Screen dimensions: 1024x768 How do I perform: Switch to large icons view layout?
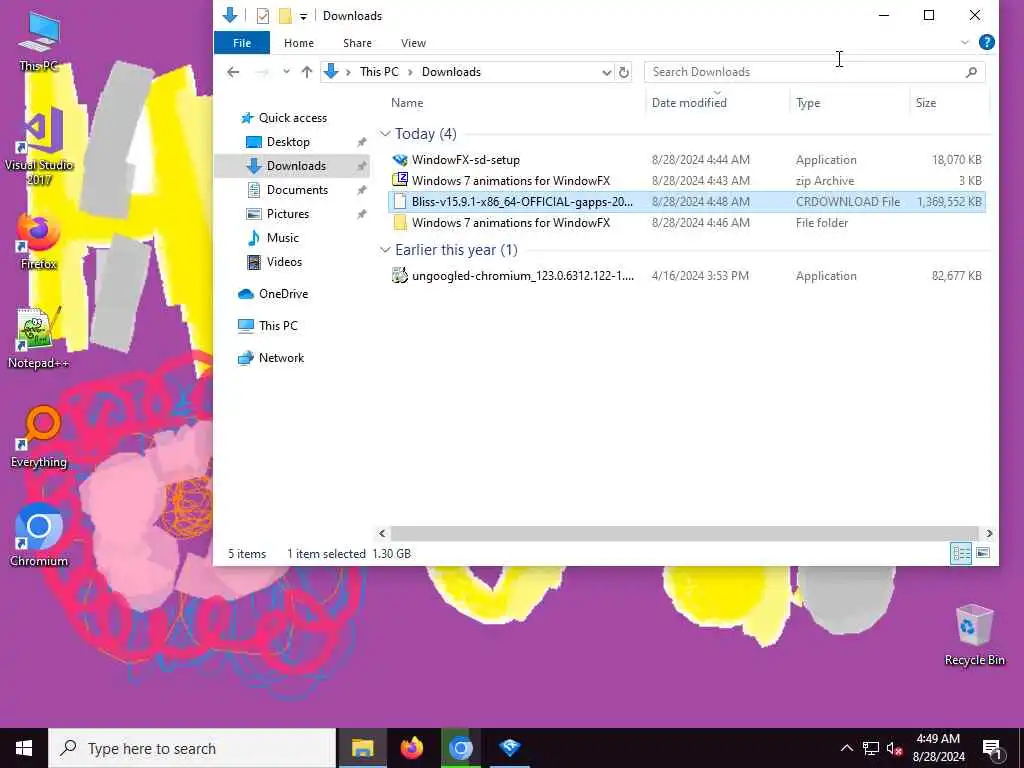983,554
